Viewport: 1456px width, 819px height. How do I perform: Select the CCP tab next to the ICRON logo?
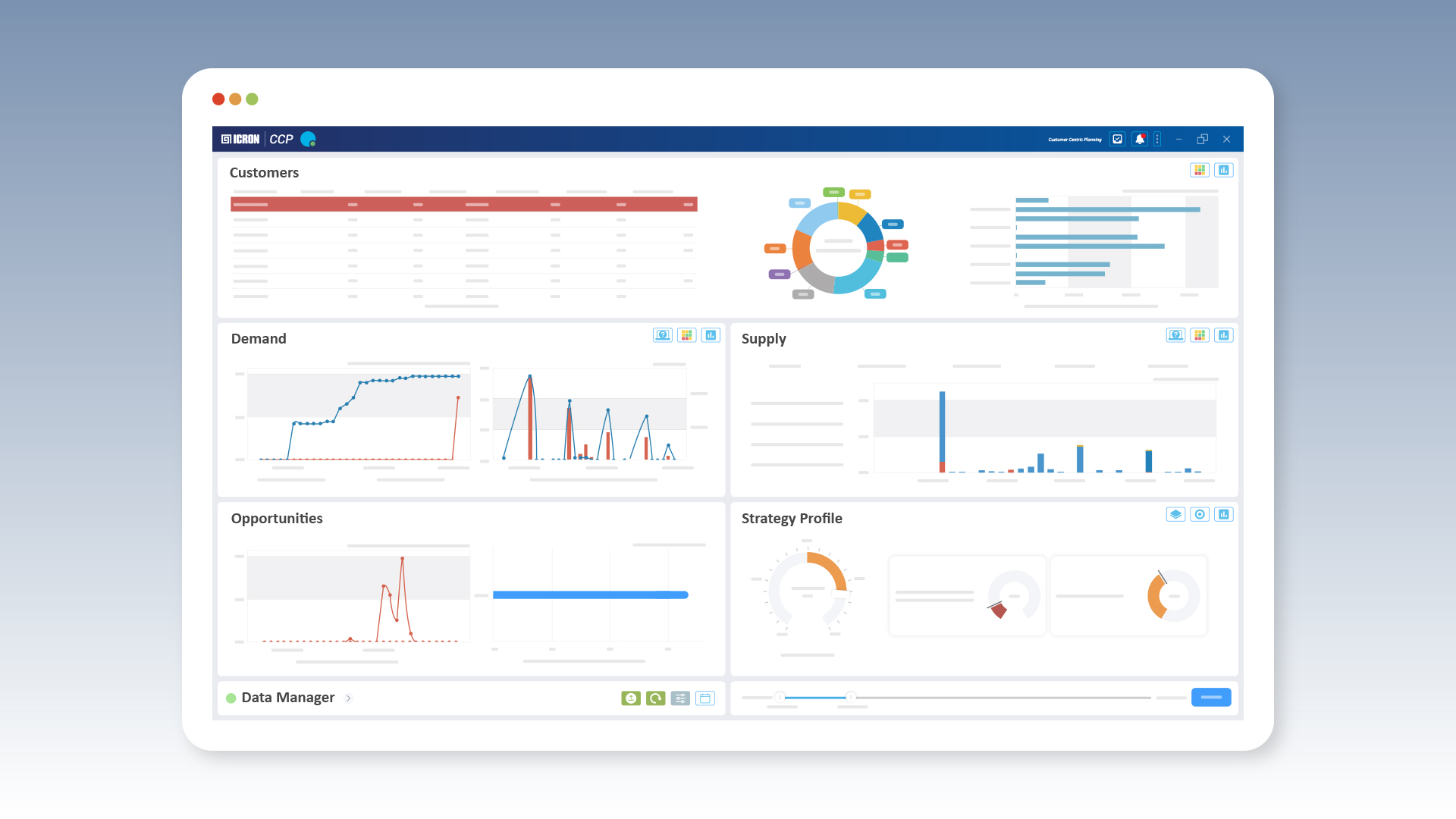pos(281,139)
